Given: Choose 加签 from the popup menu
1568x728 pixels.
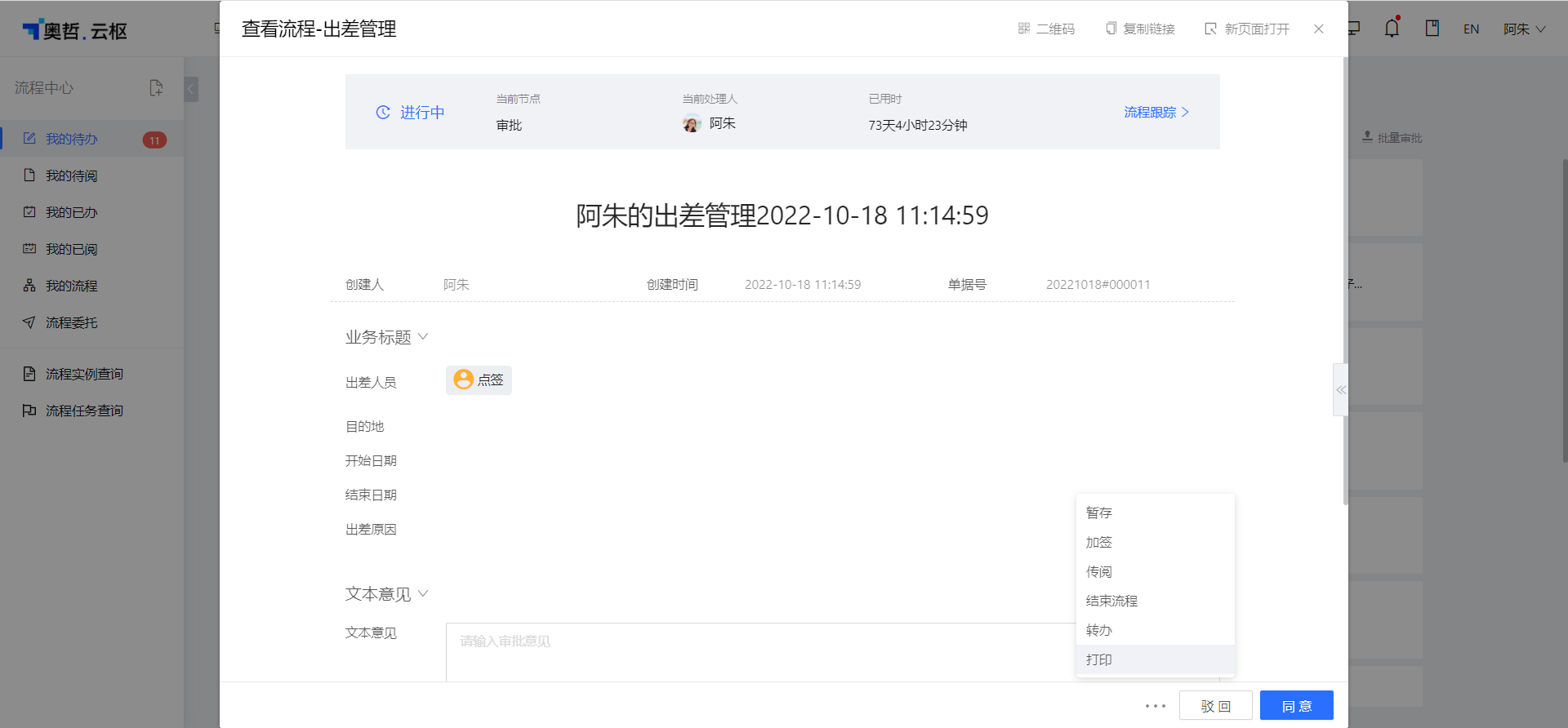Looking at the screenshot, I should click(x=1155, y=542).
